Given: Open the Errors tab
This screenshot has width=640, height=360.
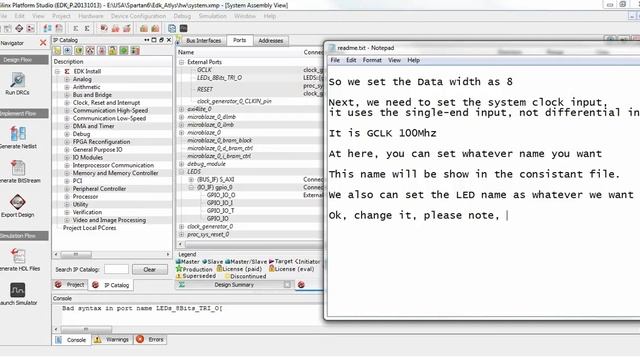Looking at the screenshot, I should (x=150, y=340).
